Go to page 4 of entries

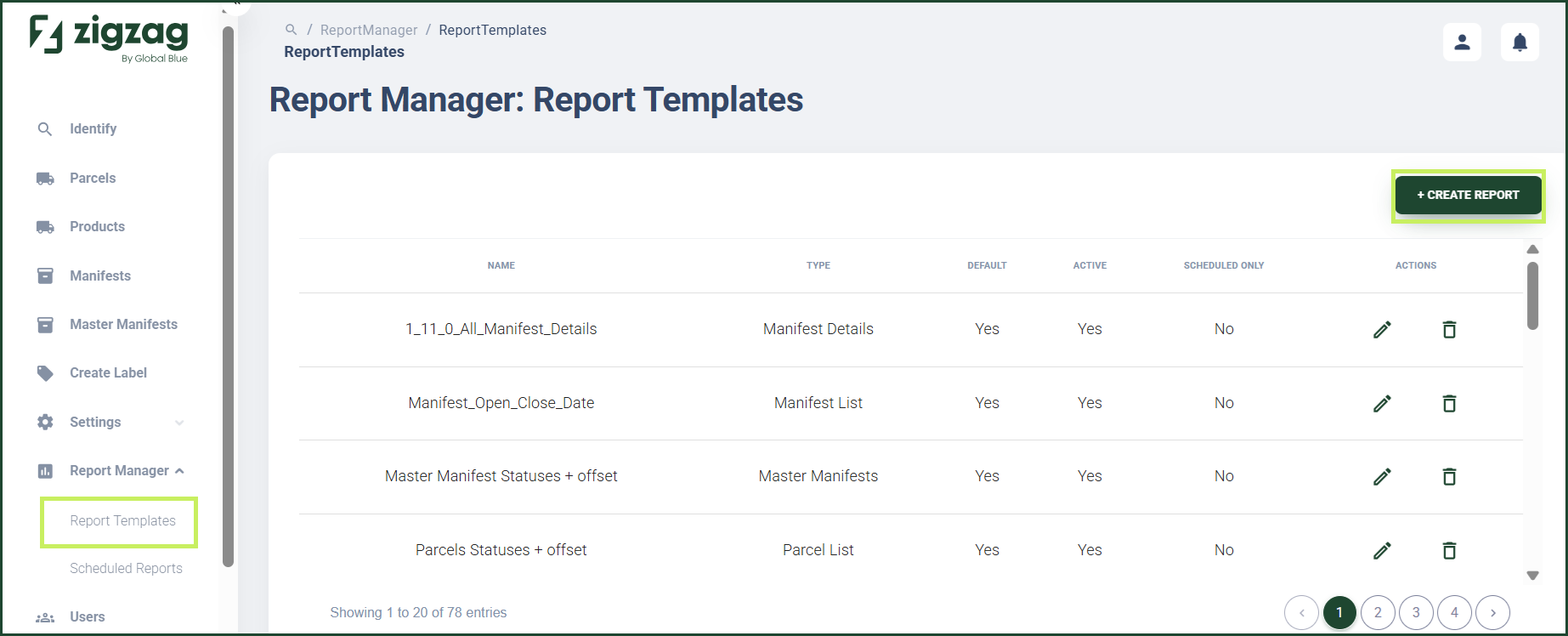pos(1454,612)
